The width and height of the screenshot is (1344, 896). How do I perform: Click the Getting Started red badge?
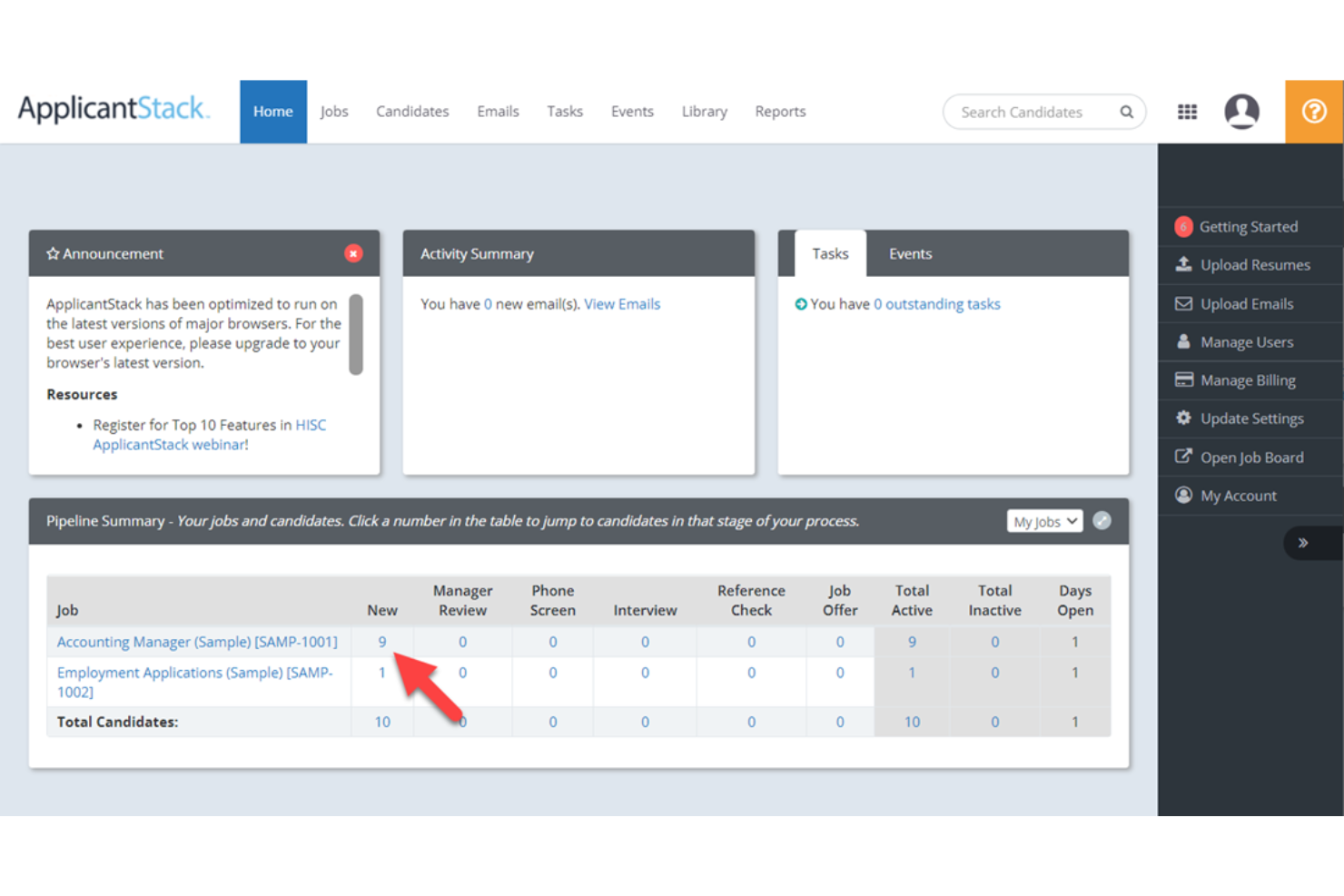1183,227
